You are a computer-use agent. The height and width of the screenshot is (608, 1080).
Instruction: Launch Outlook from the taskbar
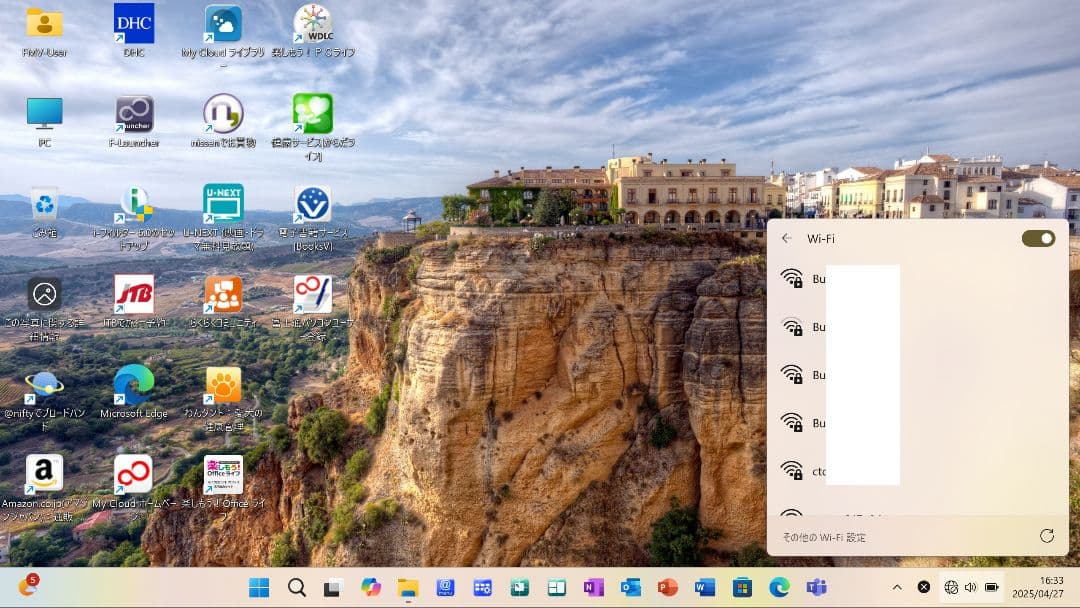629,589
